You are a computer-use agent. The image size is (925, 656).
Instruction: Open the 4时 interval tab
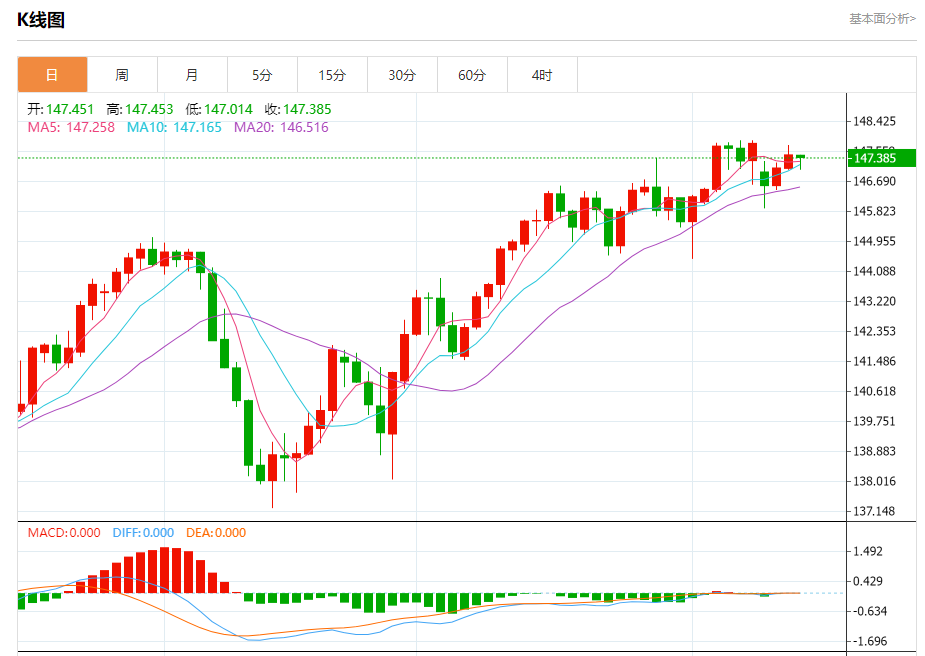click(542, 75)
